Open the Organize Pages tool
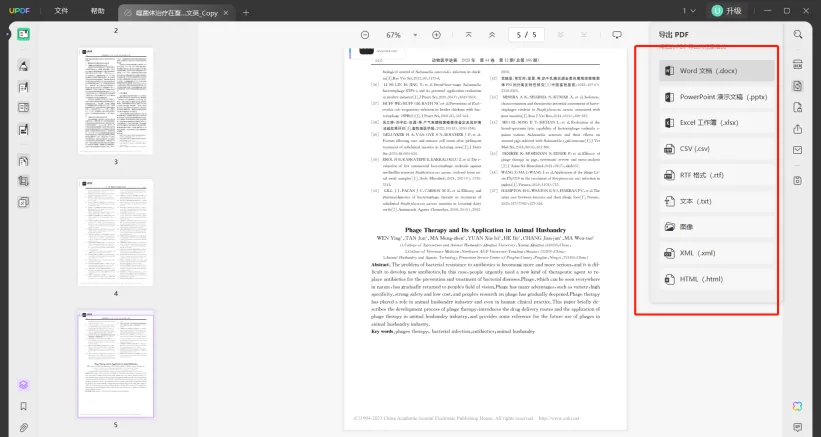Viewport: 821px width, 437px height. tap(23, 161)
